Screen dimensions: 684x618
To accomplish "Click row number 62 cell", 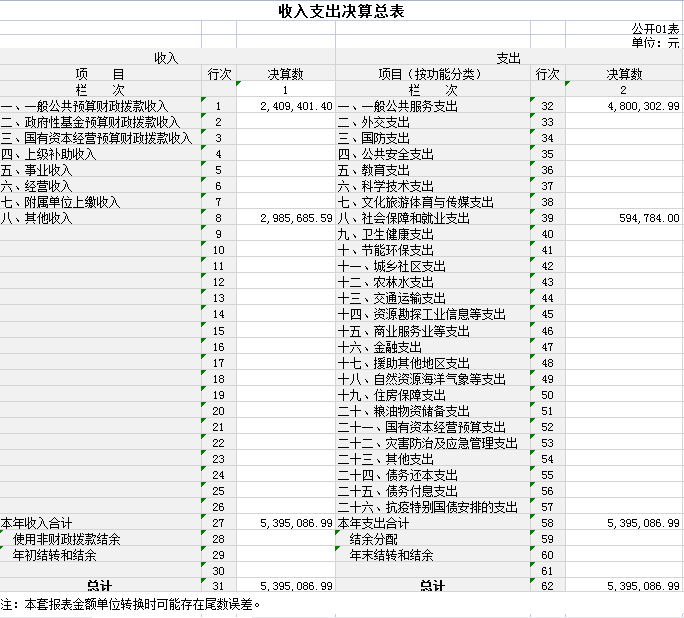I will tap(547, 586).
